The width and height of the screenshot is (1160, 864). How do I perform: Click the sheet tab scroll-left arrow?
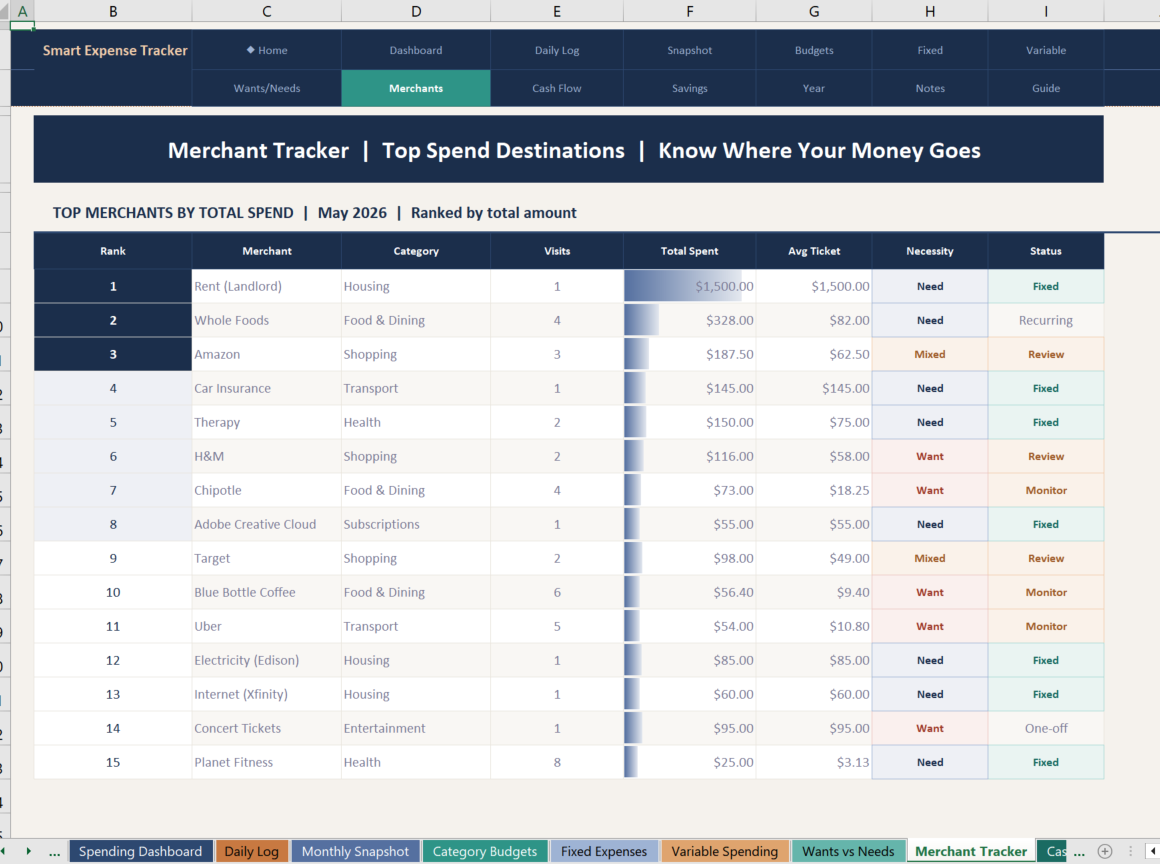point(4,851)
